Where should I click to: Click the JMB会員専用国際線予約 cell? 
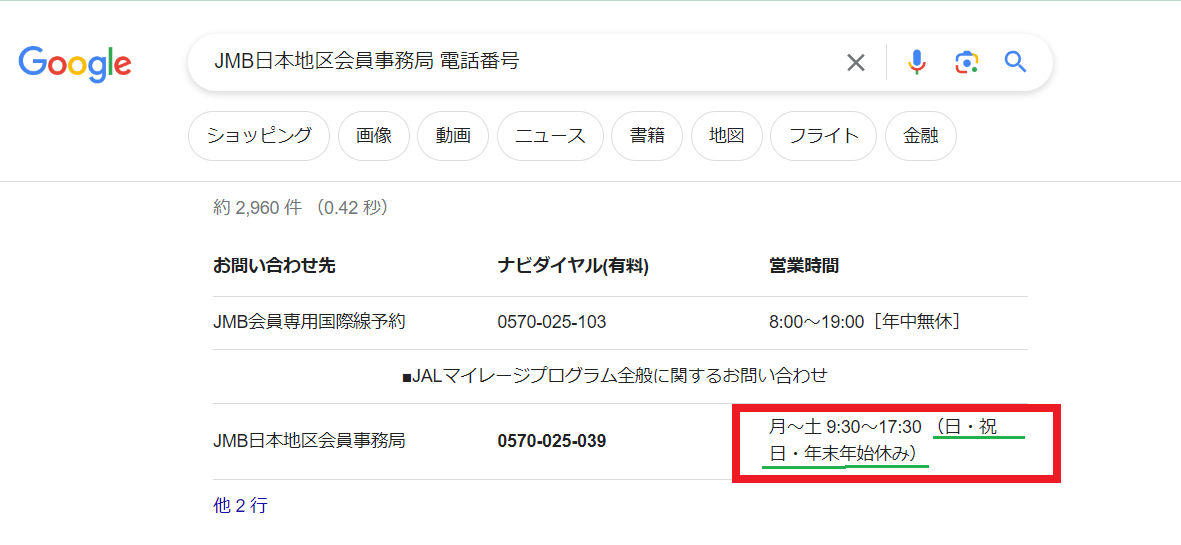coord(310,322)
